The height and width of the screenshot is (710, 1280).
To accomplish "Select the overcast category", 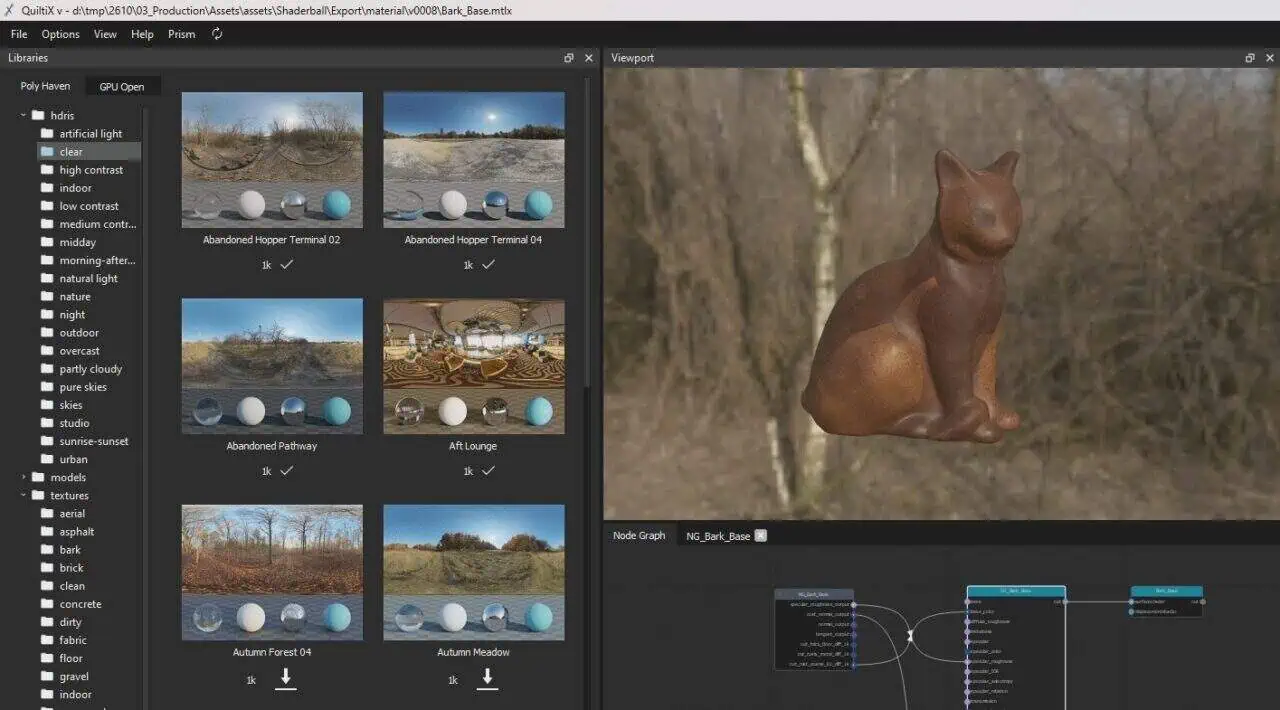I will (79, 351).
